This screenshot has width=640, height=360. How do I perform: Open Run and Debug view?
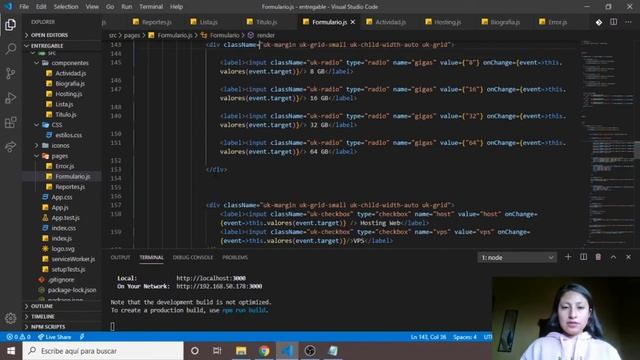coord(11,98)
